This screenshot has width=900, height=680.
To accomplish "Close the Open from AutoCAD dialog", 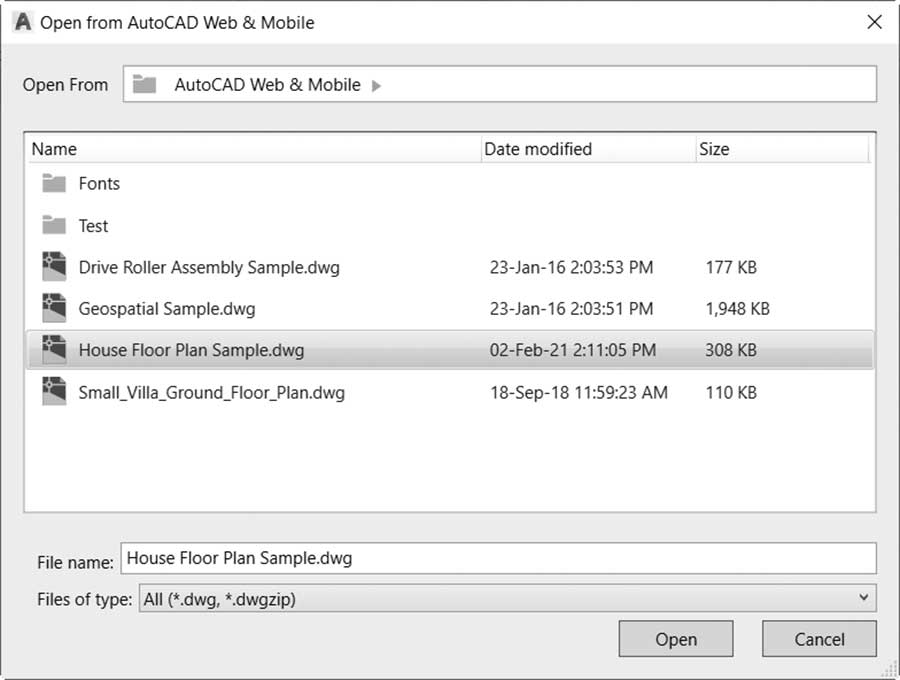I will [874, 22].
